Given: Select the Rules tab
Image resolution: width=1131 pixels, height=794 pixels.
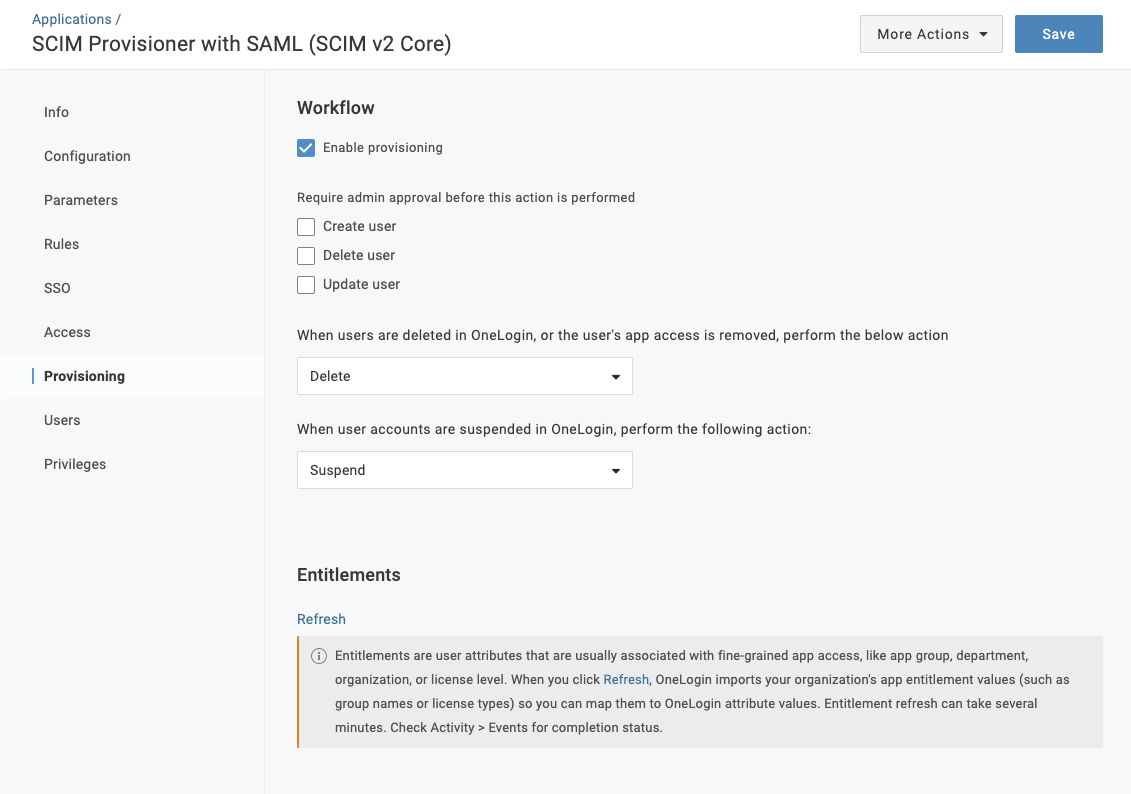Looking at the screenshot, I should 61,244.
